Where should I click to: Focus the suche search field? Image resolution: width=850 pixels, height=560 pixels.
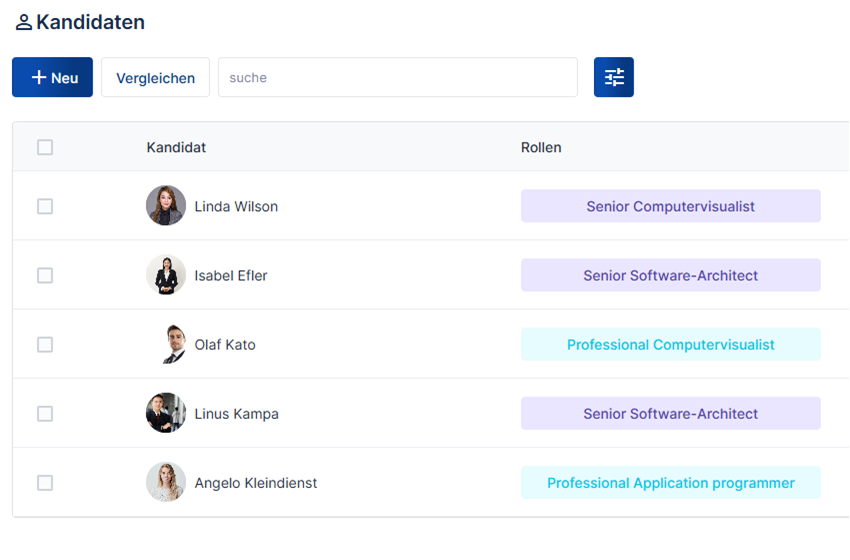pos(397,77)
